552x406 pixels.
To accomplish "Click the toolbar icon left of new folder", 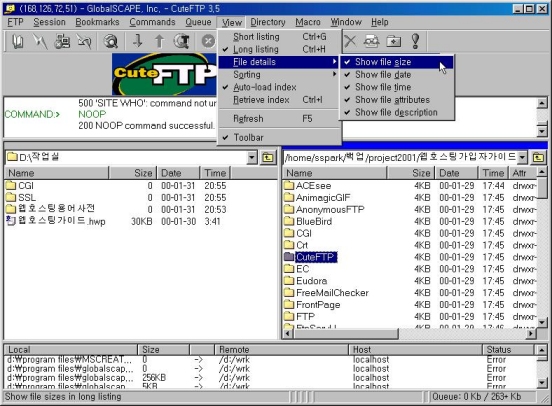I will point(372,42).
